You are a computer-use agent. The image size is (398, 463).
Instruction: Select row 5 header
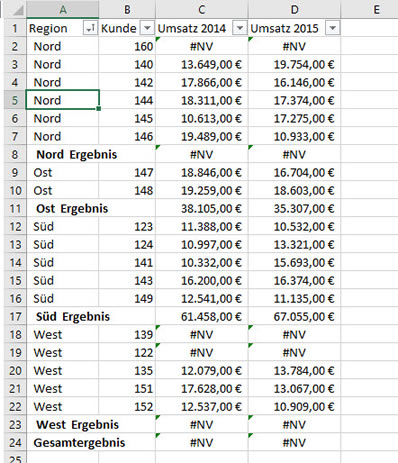point(15,100)
